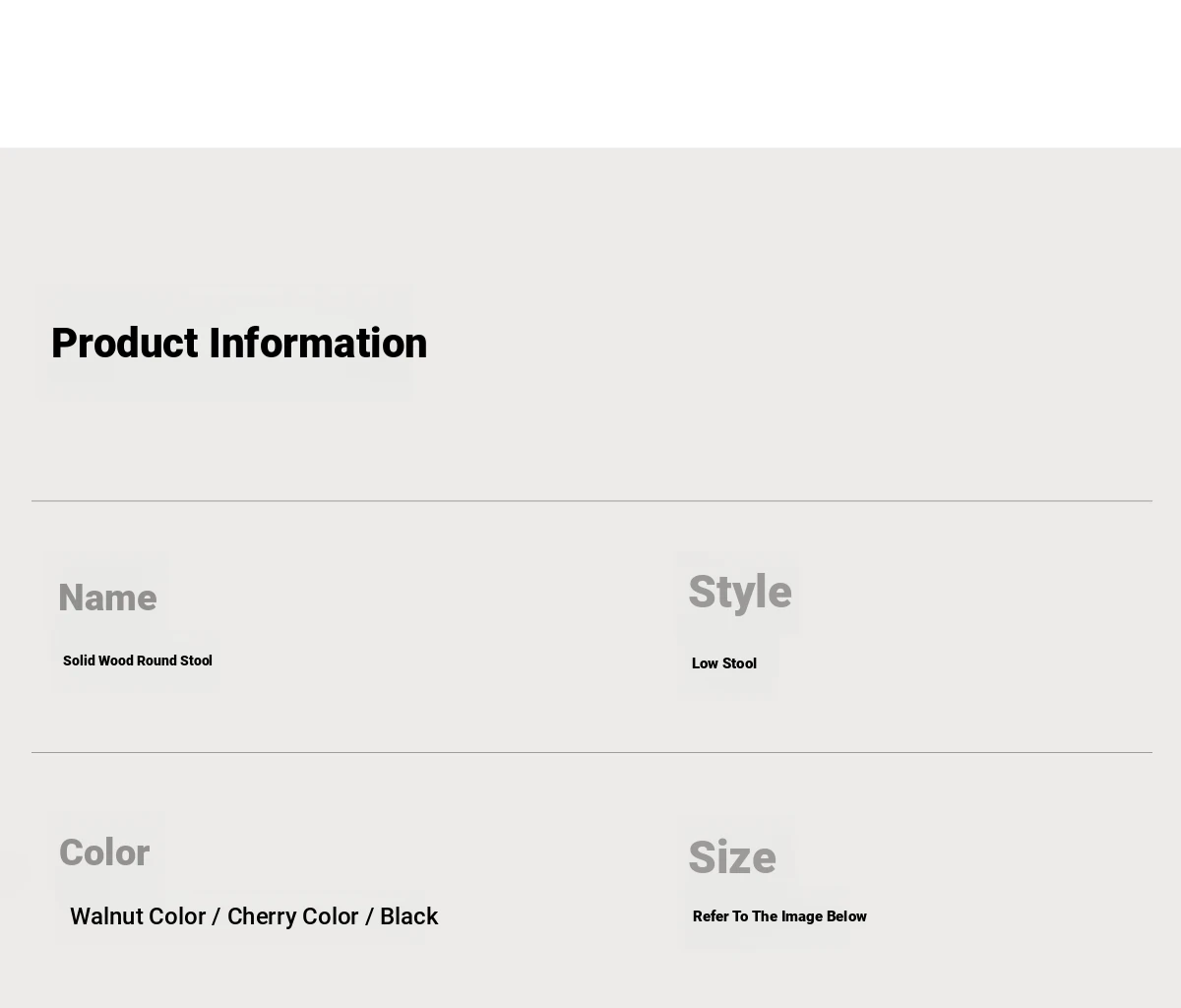Viewport: 1181px width, 1008px height.
Task: Click the Product Information heading
Action: click(239, 344)
